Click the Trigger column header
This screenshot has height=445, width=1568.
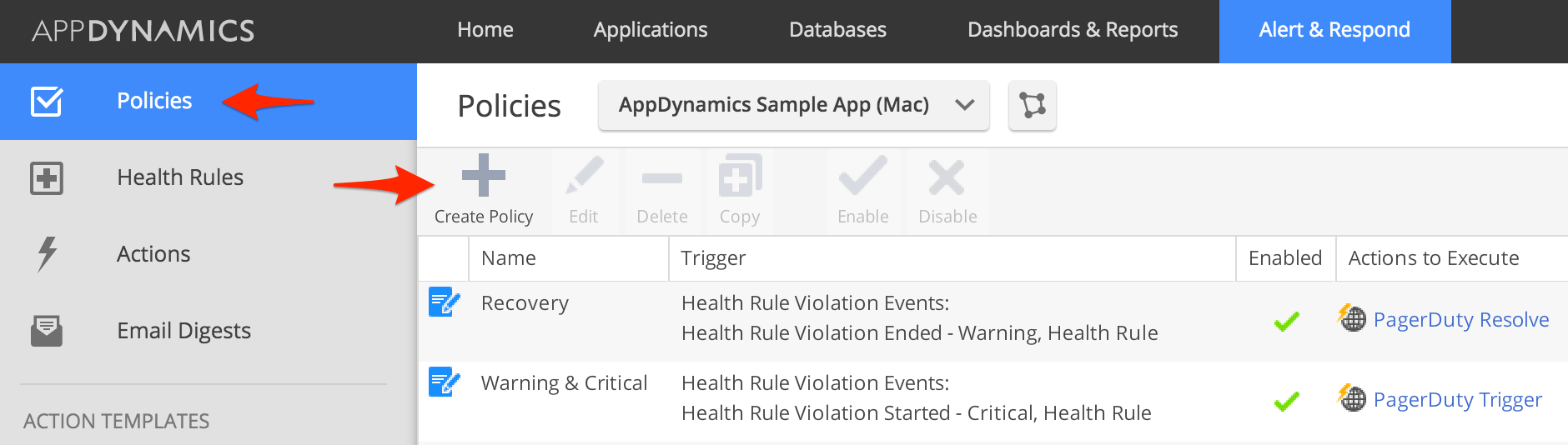[713, 258]
